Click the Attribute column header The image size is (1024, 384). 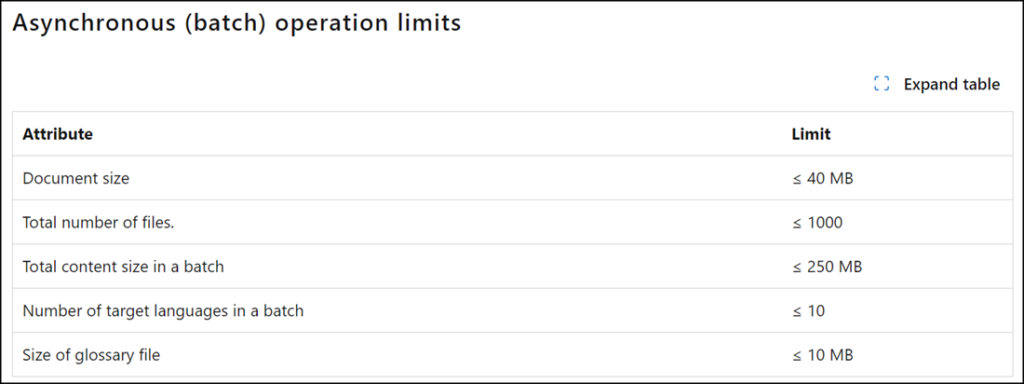coord(57,134)
